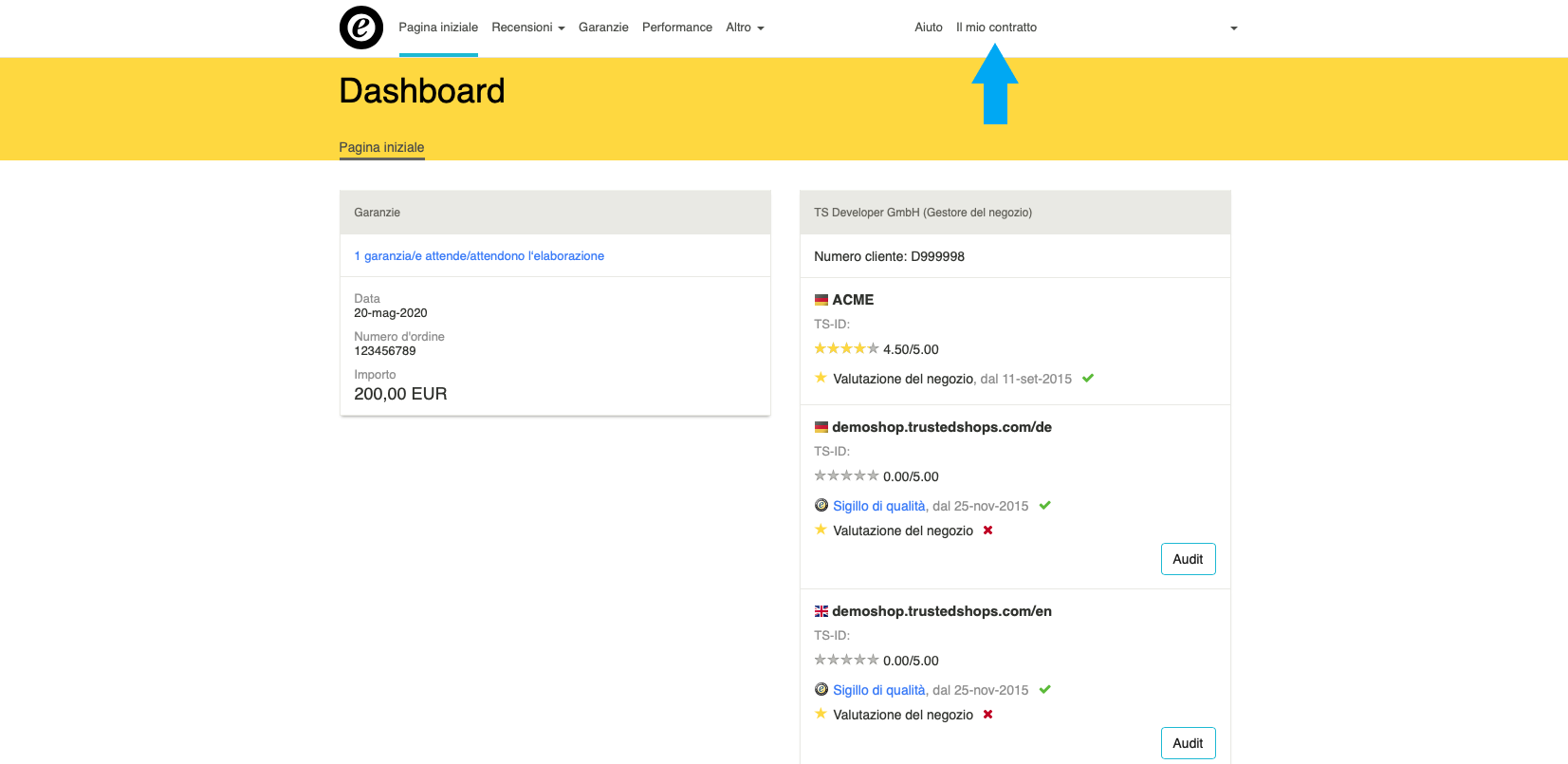The height and width of the screenshot is (764, 1568).
Task: Click the green checkmark beside ACME's Valutazione del negozio
Action: (1088, 378)
